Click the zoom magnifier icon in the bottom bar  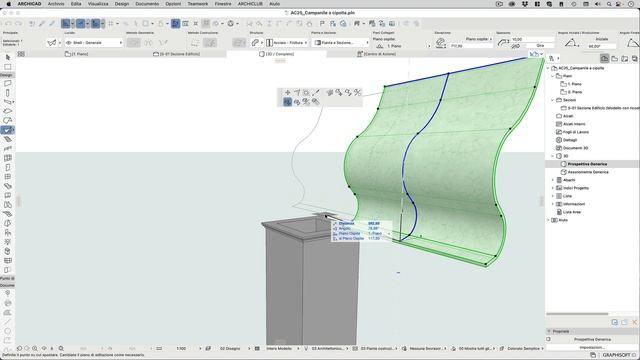[61, 349]
